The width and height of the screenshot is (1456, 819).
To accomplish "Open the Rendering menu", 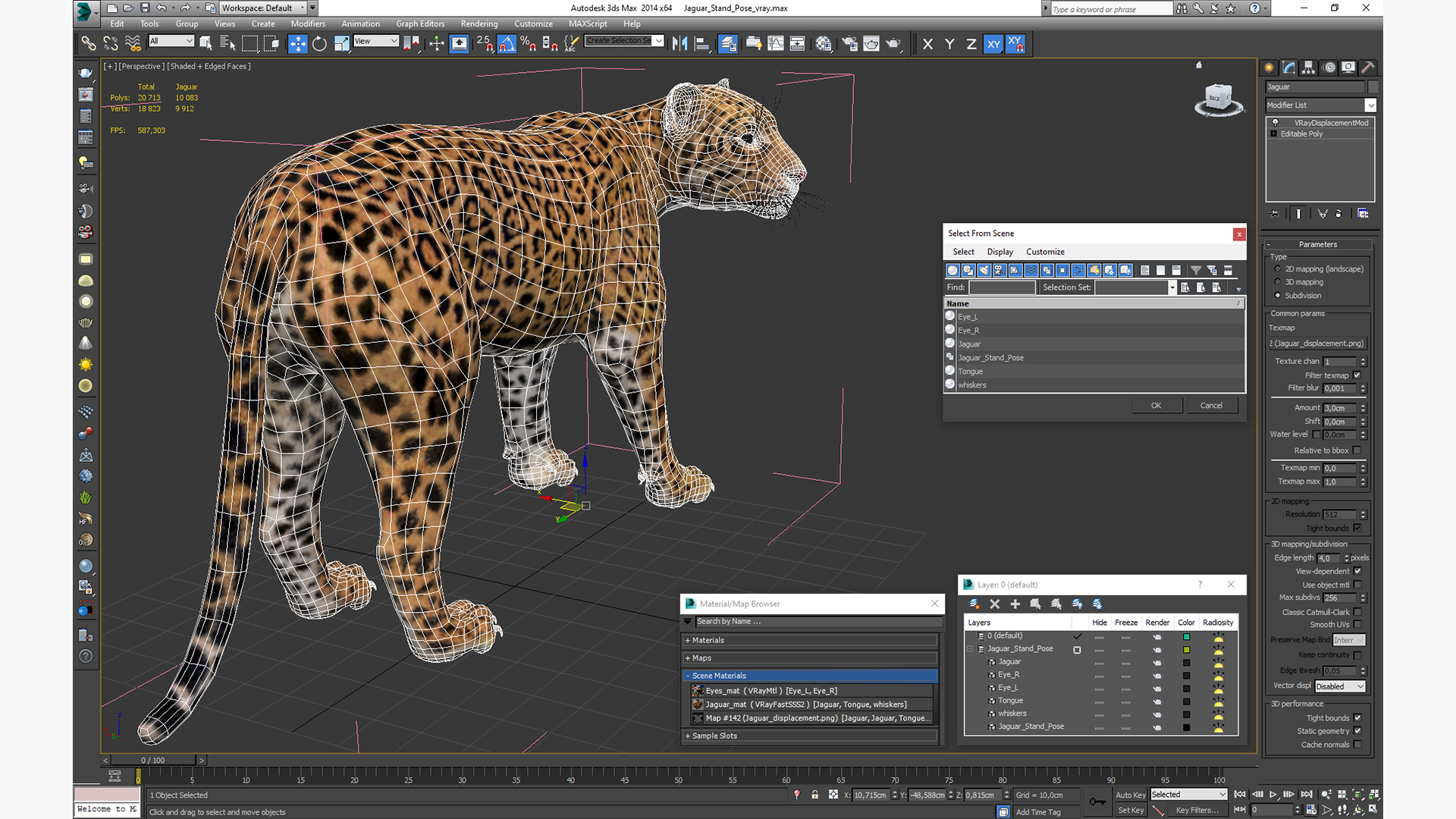I will (x=479, y=24).
